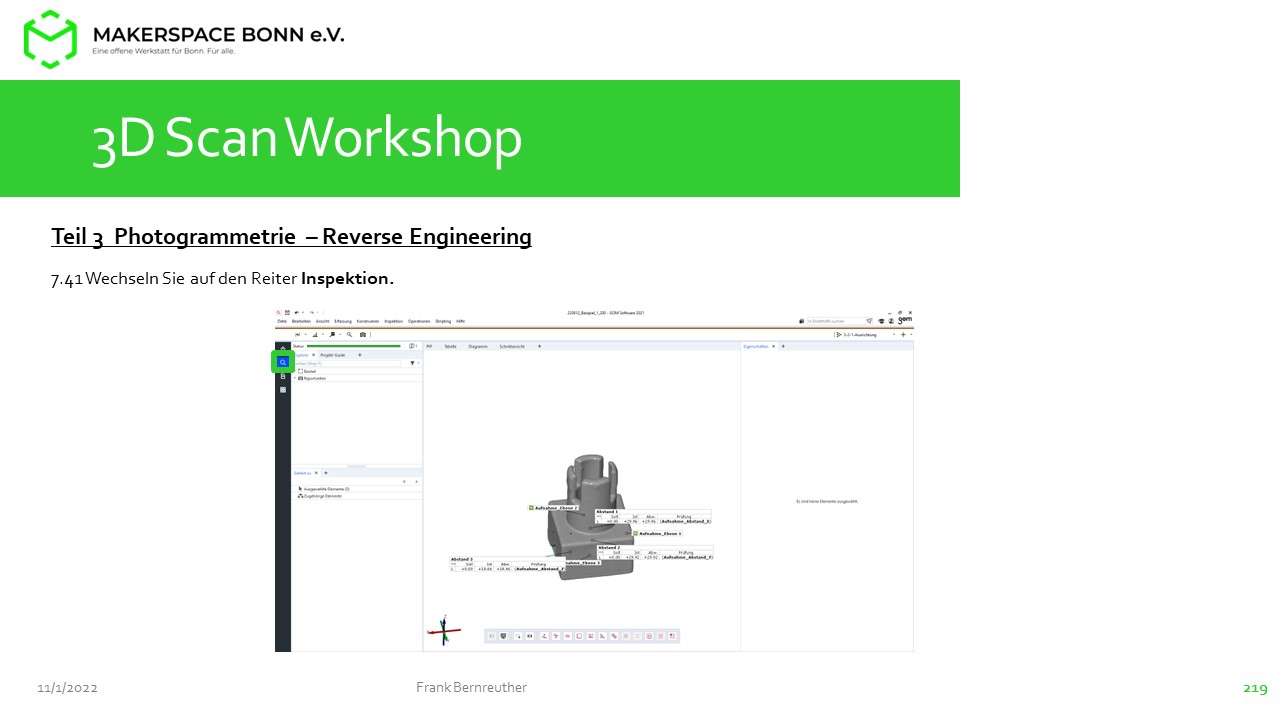Open the Skripting menu
The width and height of the screenshot is (1280, 720).
click(x=443, y=321)
